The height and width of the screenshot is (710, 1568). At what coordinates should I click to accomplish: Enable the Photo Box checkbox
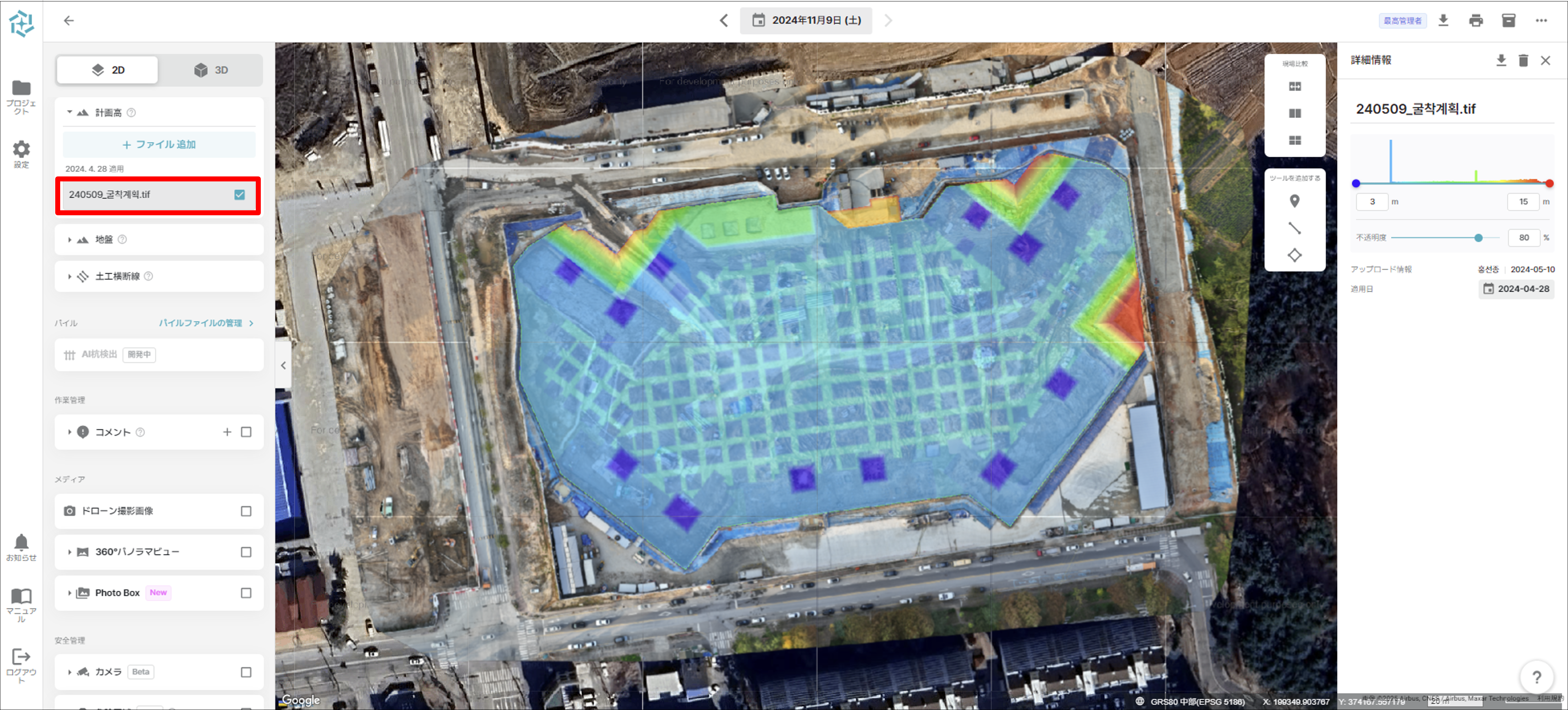click(246, 593)
